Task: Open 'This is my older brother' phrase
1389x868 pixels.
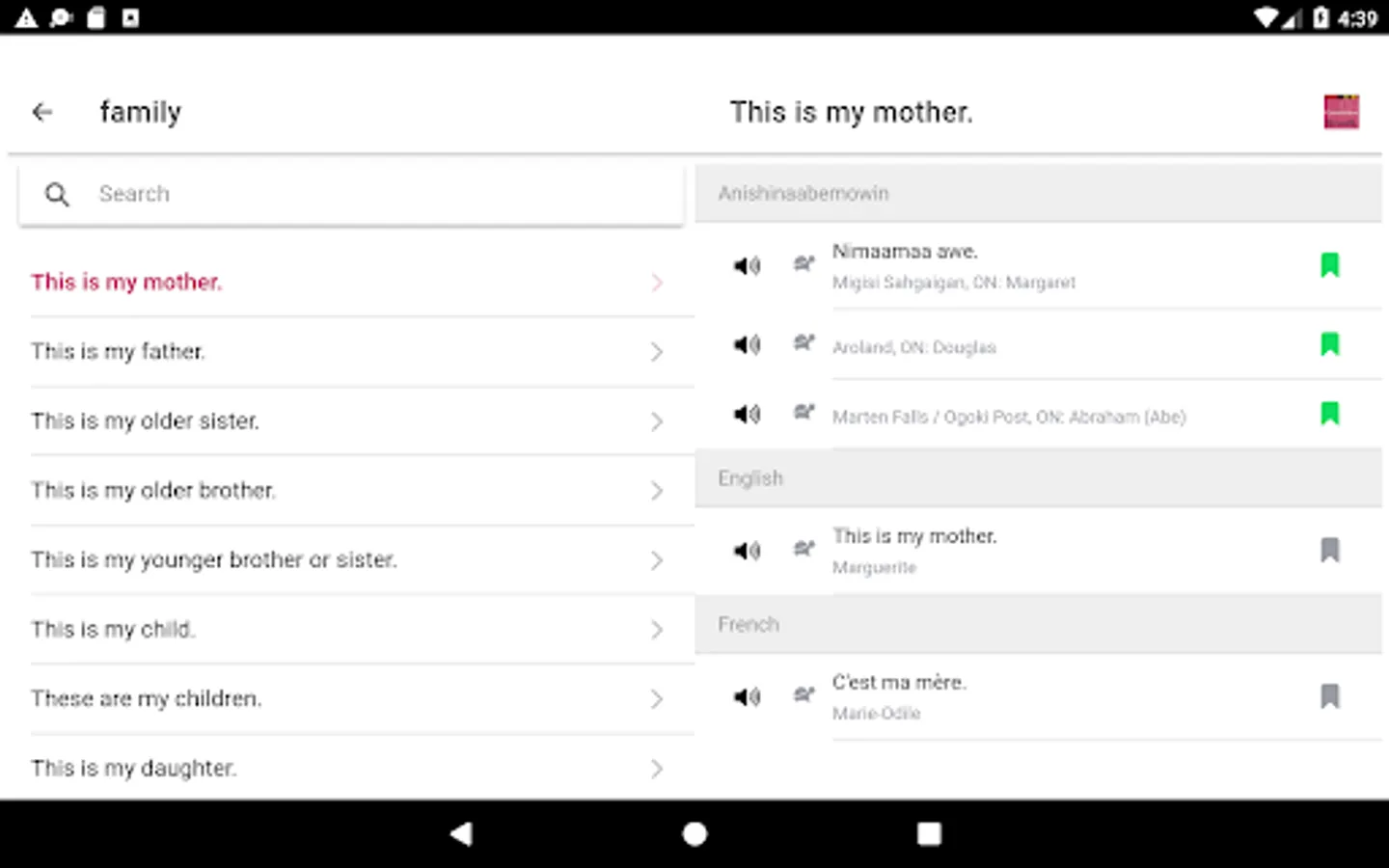Action: tap(153, 491)
